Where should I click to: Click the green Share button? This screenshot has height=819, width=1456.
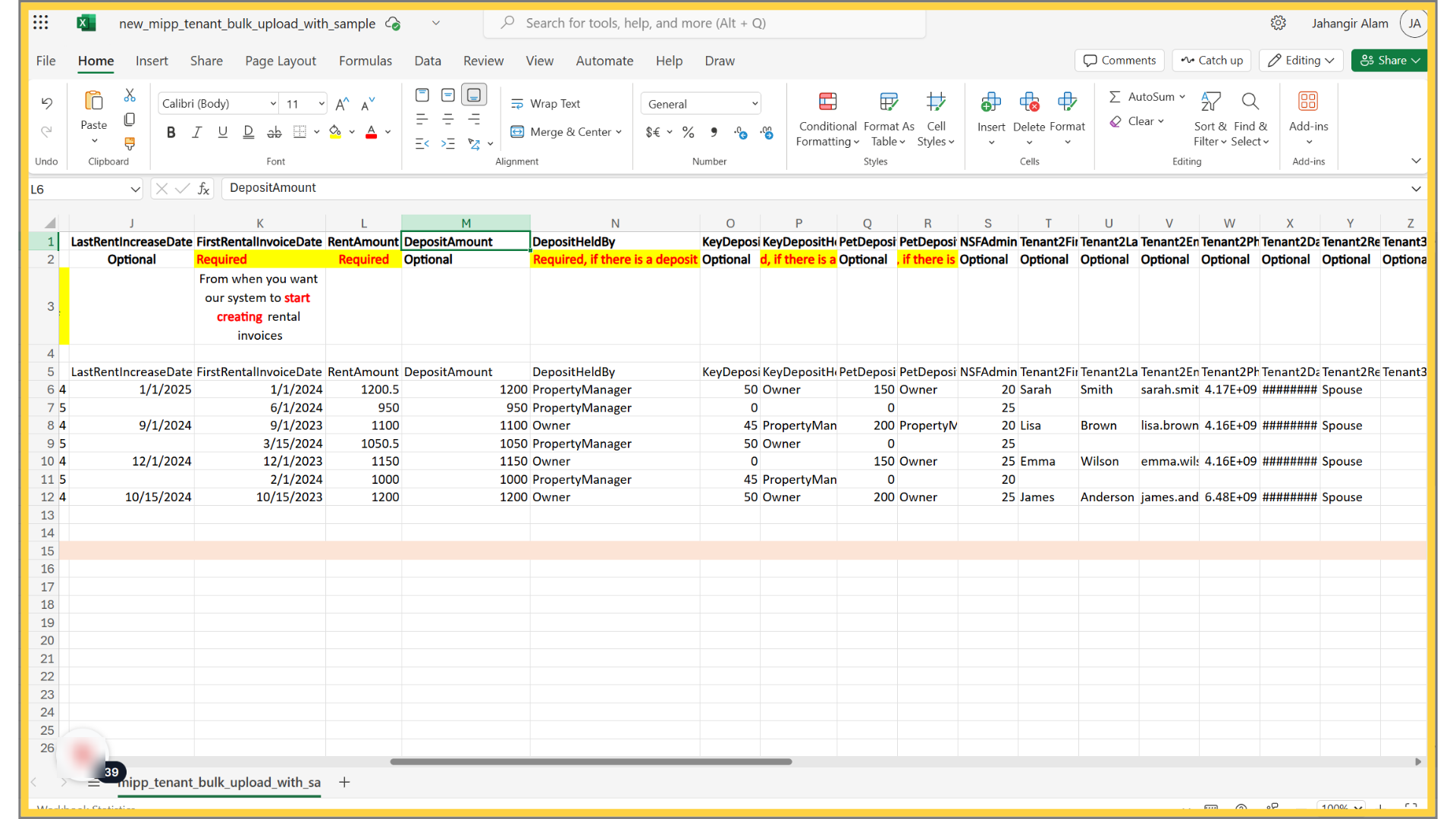click(1389, 61)
